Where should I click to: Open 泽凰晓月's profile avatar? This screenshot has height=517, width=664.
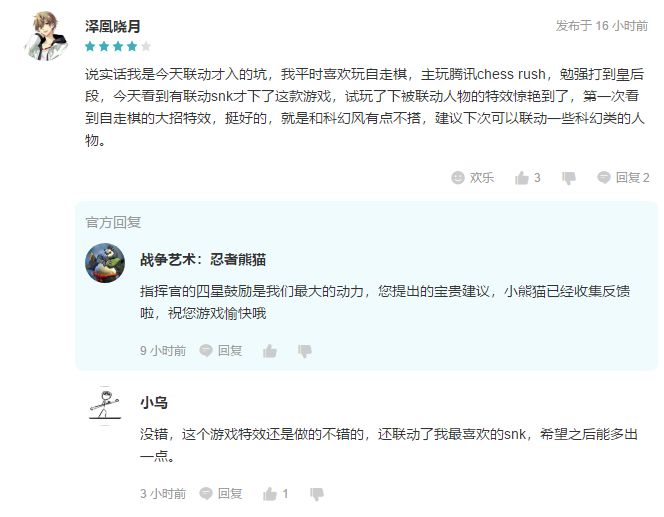pyautogui.click(x=46, y=36)
